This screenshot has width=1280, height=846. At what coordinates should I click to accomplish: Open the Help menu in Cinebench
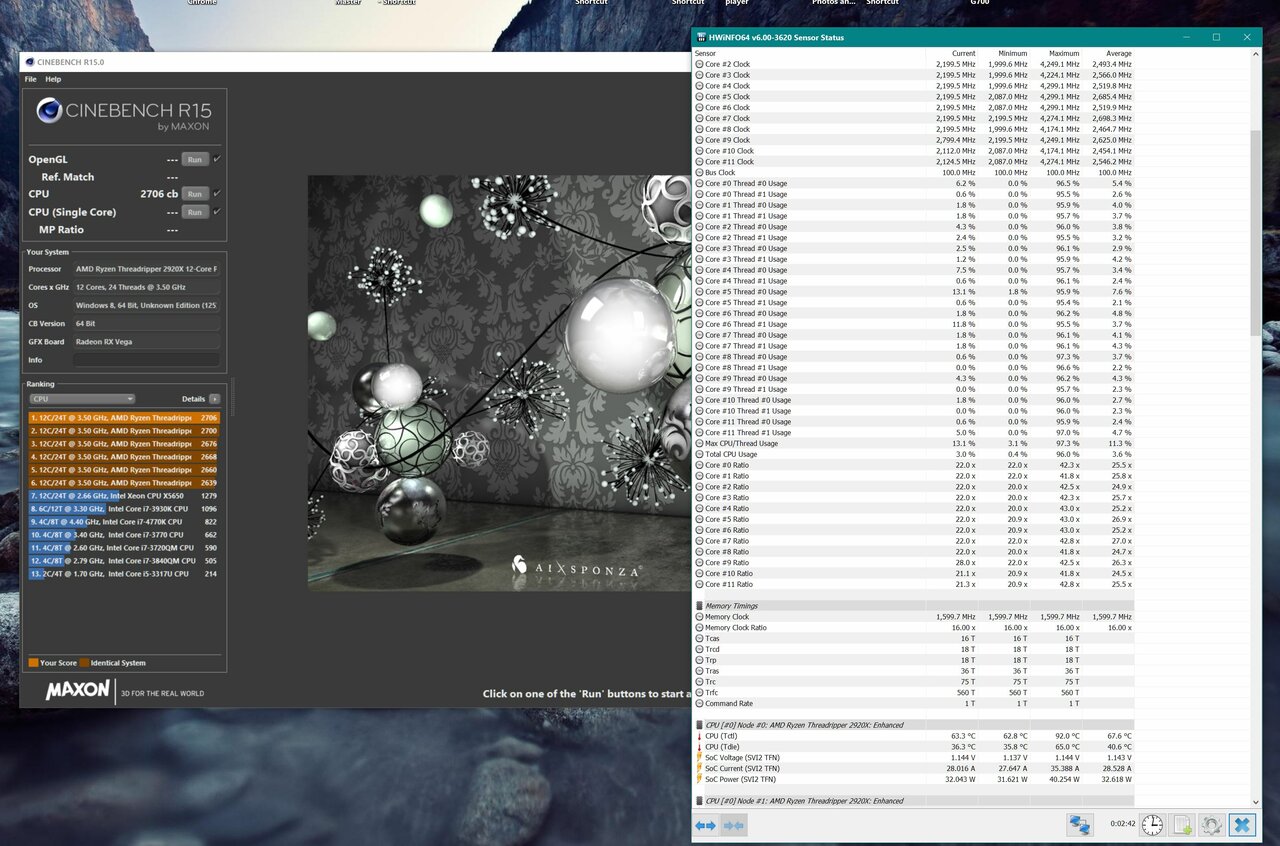click(53, 79)
